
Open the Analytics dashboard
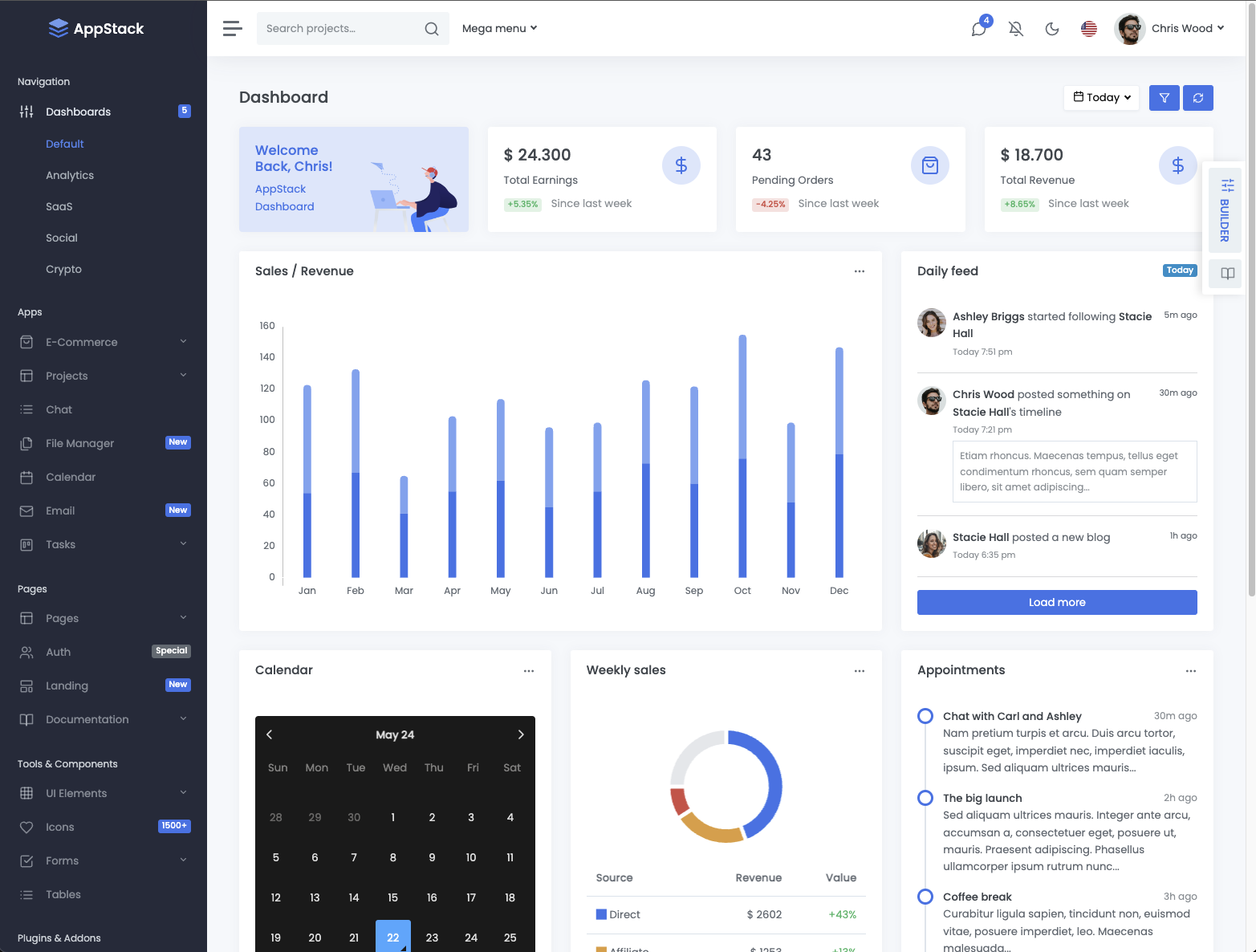[70, 175]
